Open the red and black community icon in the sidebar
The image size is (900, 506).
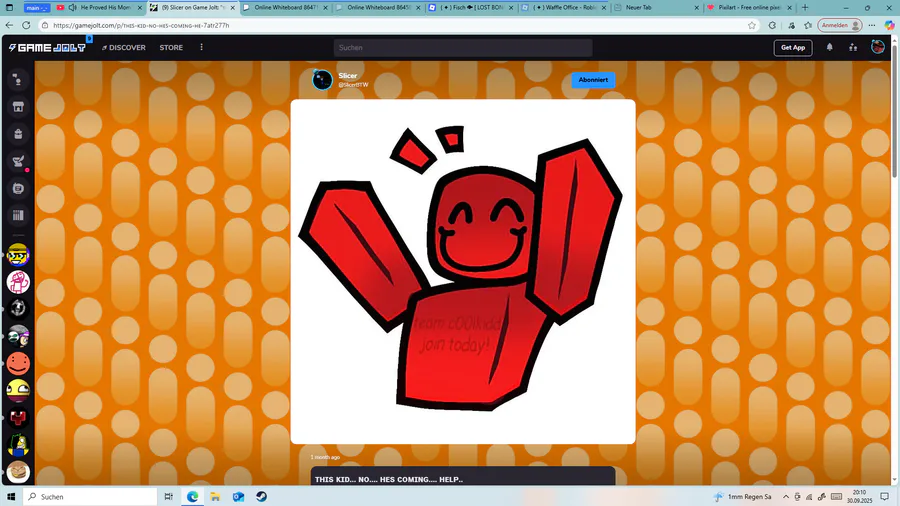18,418
